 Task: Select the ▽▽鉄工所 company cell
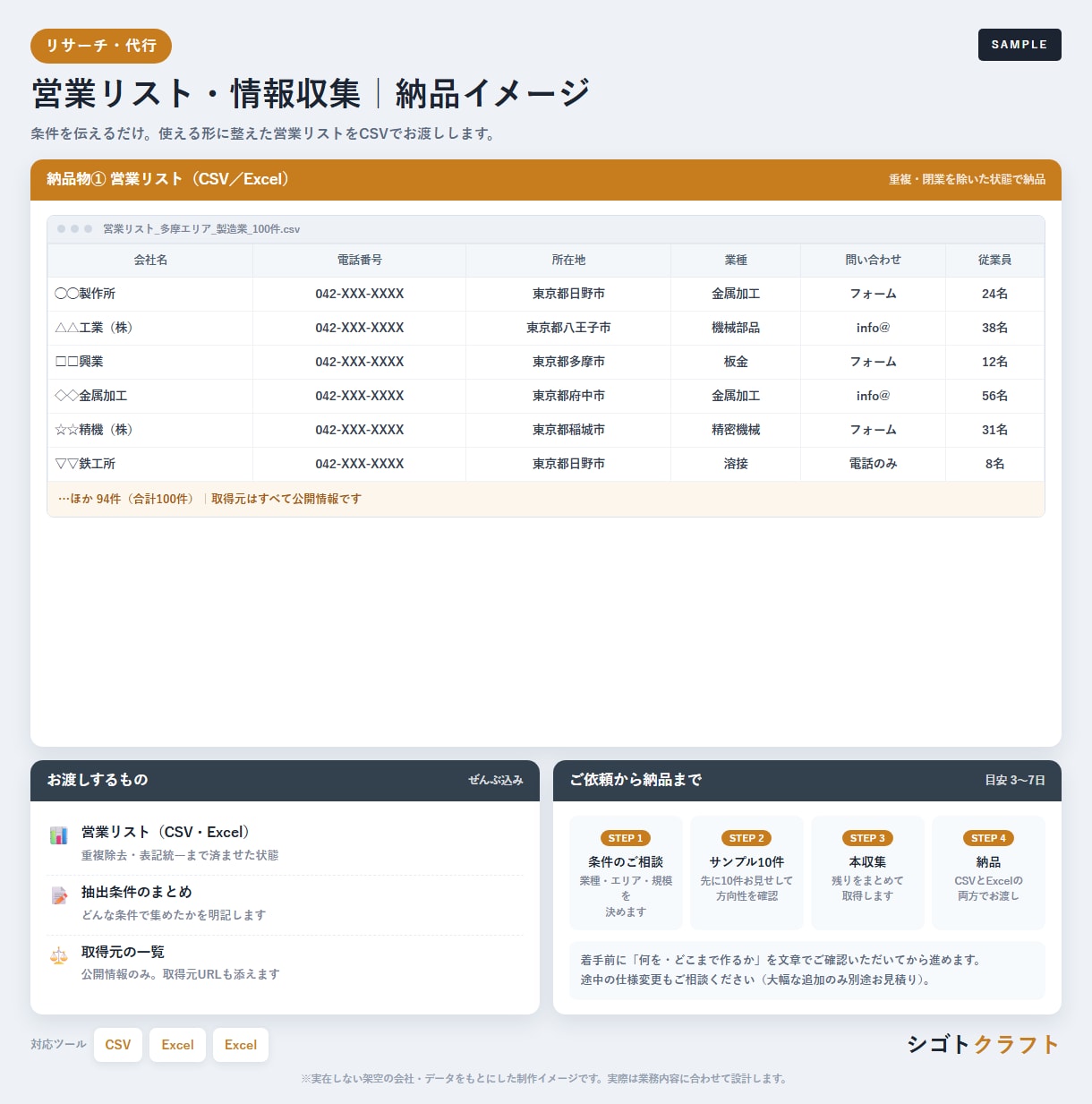150,464
